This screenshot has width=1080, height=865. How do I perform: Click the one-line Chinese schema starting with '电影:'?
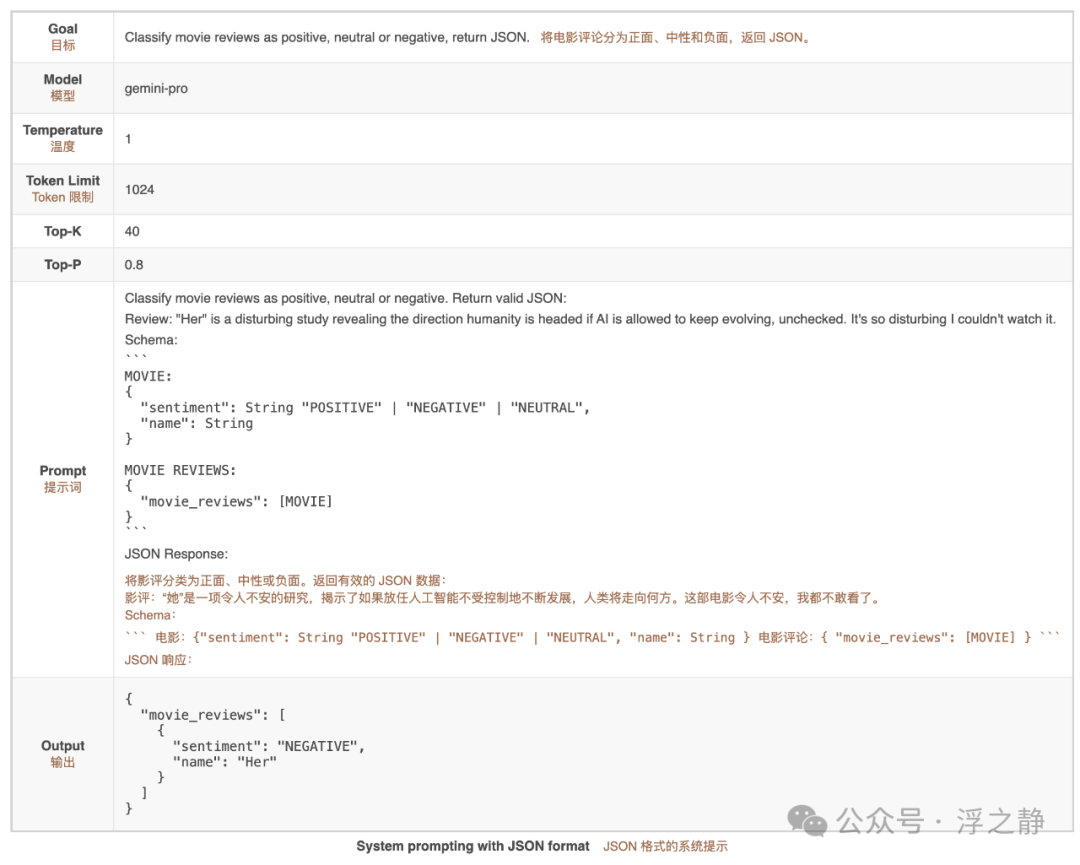592,638
